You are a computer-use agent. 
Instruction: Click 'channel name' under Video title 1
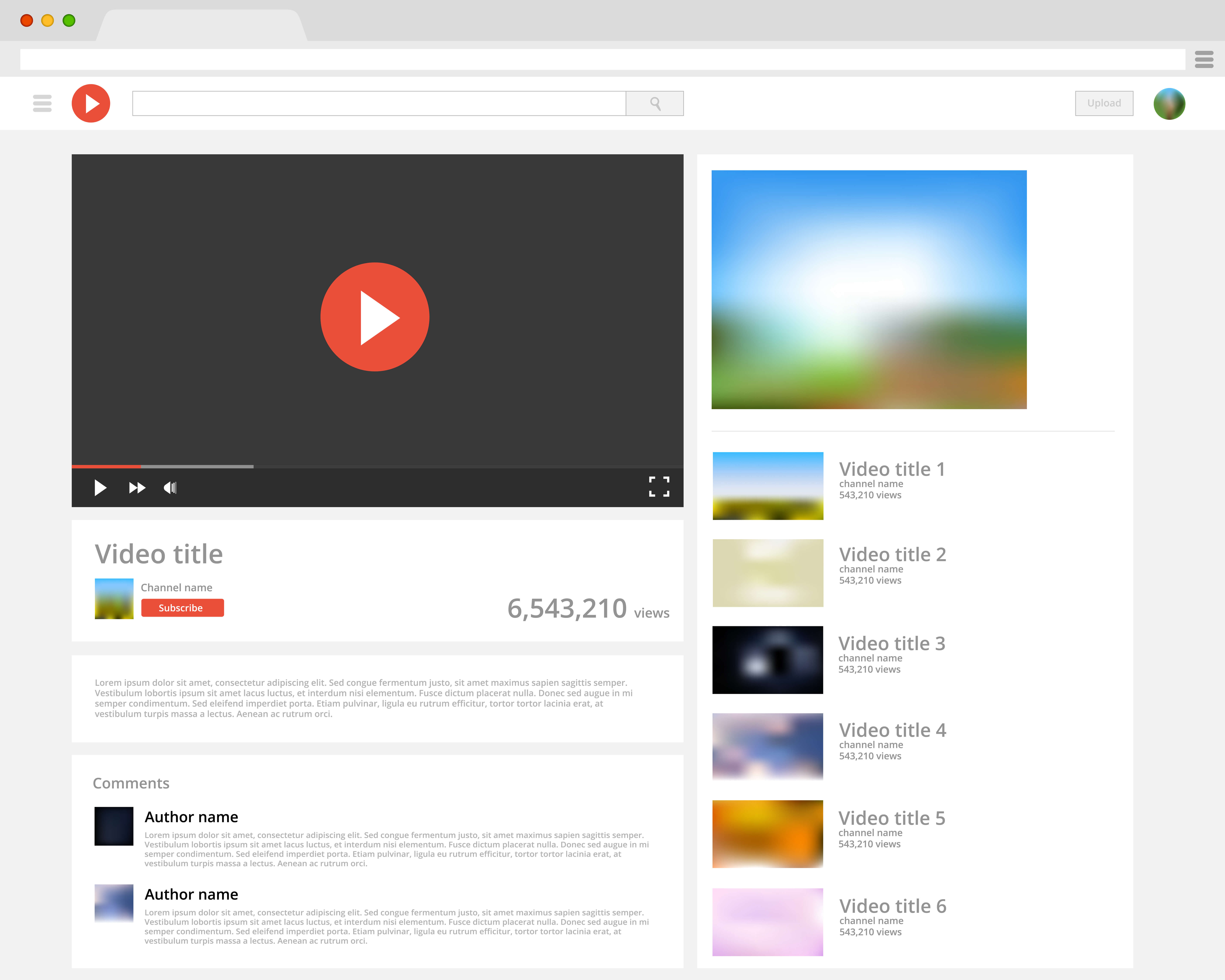tap(871, 484)
